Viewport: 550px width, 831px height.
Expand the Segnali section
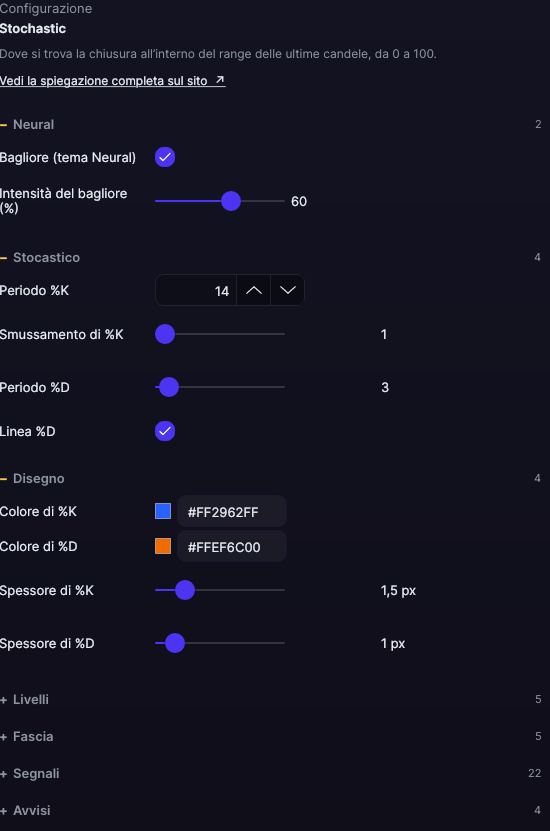pyautogui.click(x=30, y=774)
